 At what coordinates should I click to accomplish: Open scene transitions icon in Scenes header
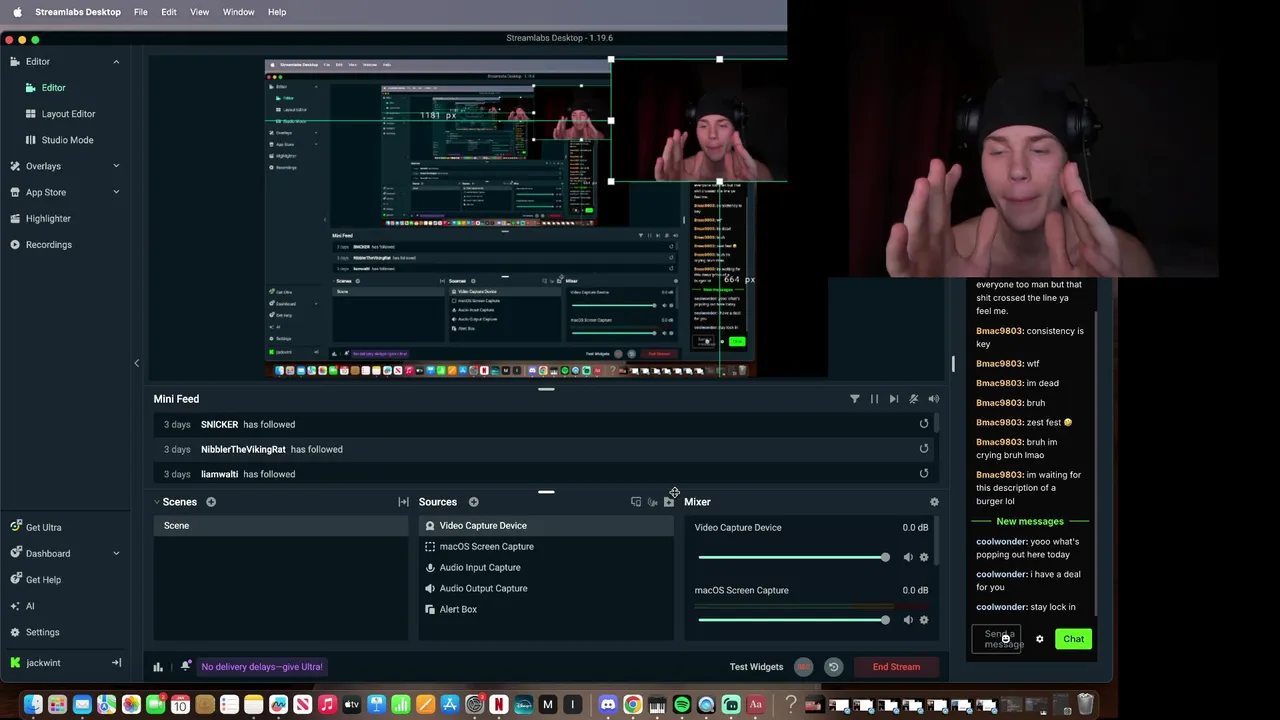(x=403, y=502)
